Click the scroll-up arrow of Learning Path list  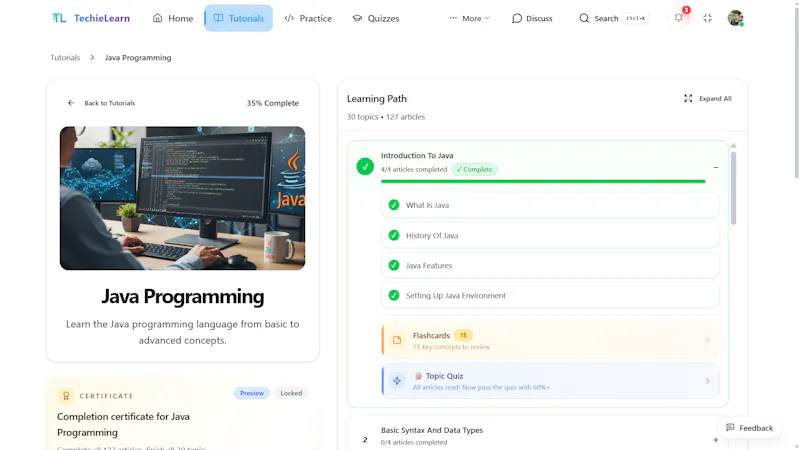(733, 146)
